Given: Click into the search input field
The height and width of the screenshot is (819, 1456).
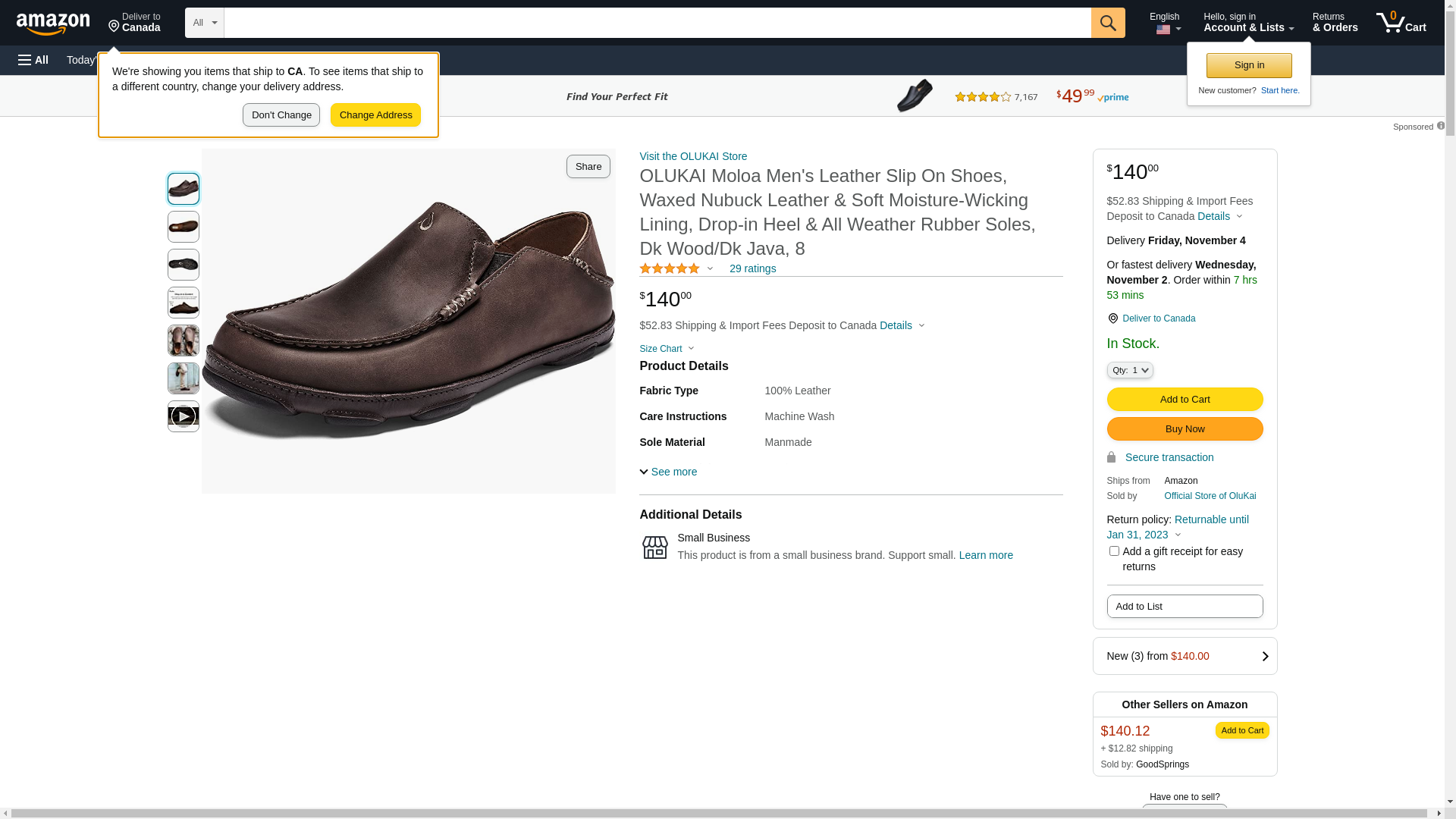Looking at the screenshot, I should pos(657,23).
